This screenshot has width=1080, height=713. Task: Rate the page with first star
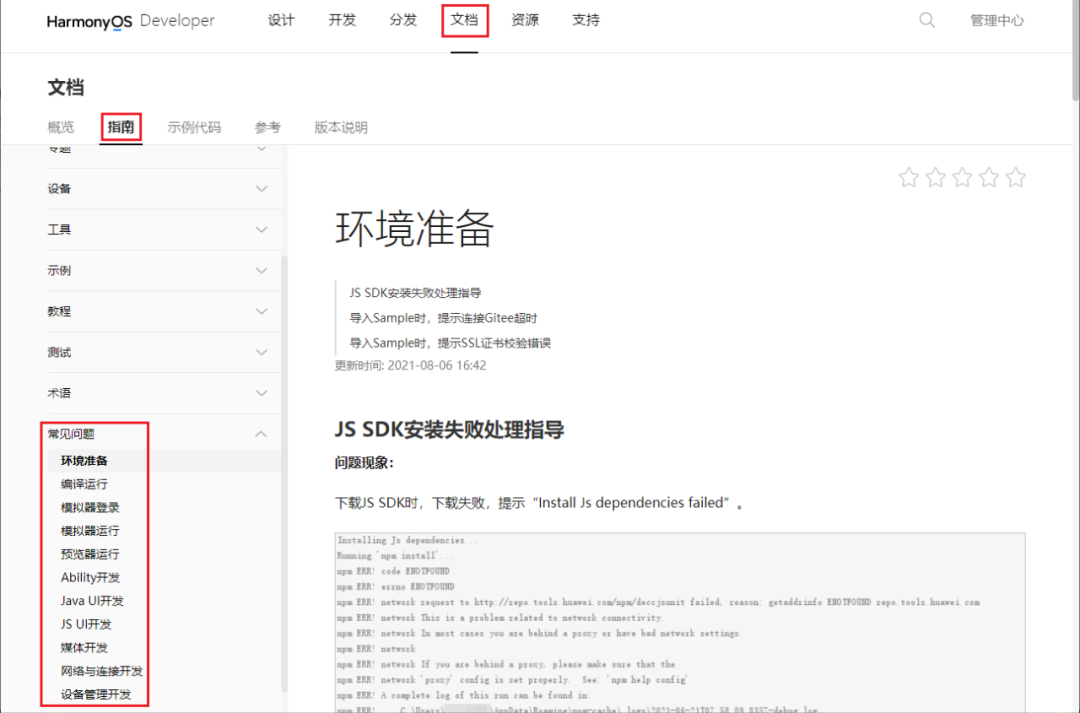[908, 178]
